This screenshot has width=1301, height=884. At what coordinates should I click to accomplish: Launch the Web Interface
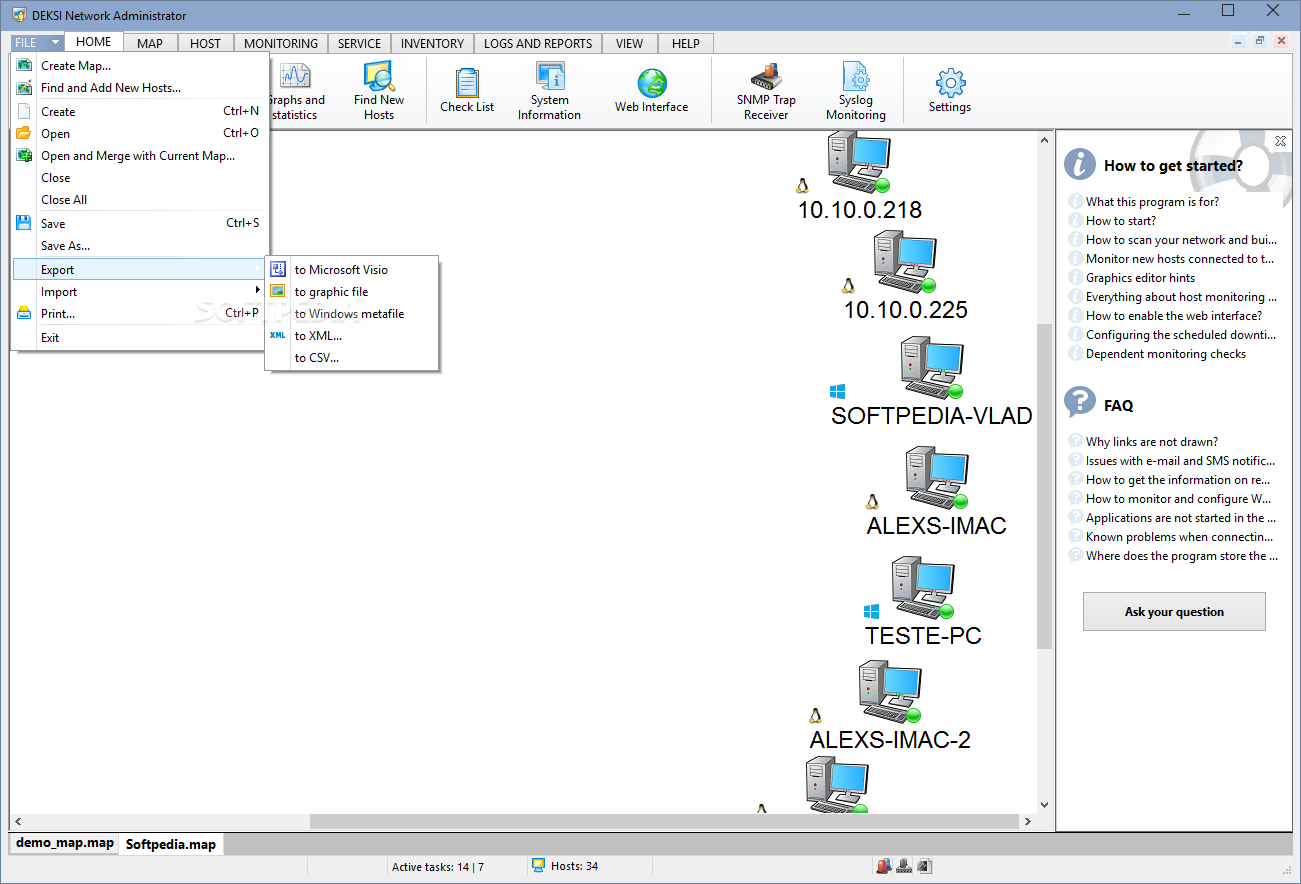tap(651, 92)
